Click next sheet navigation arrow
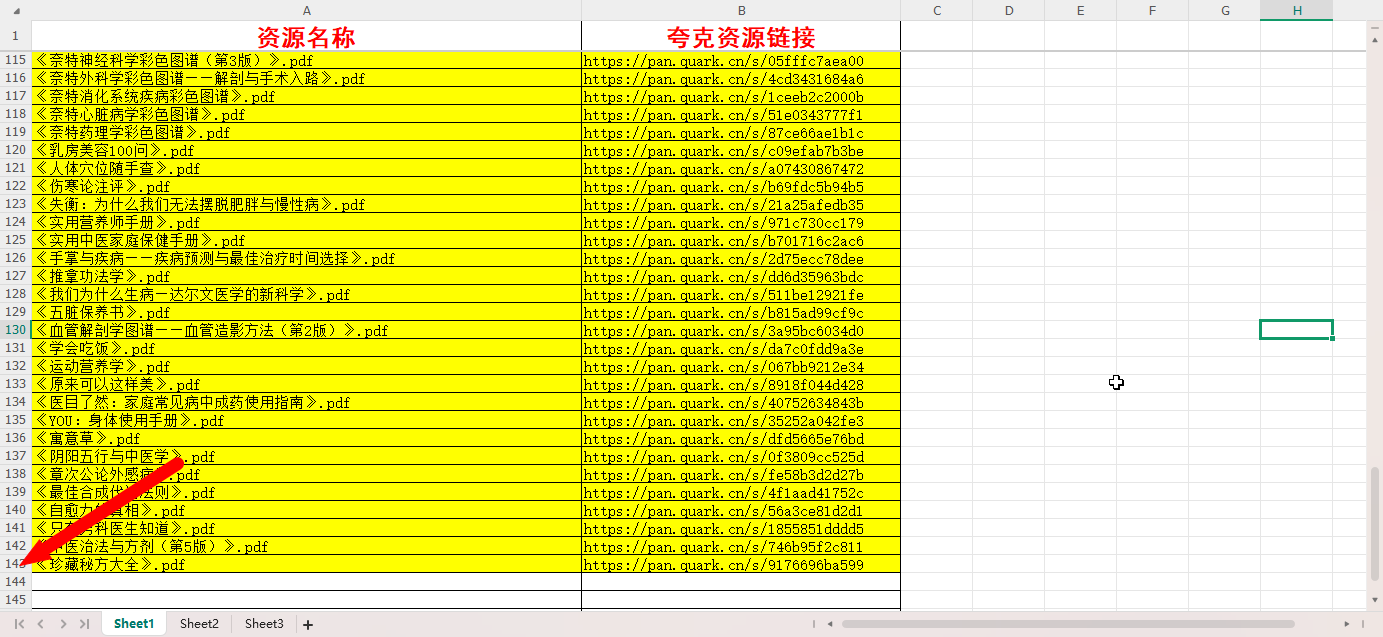 tap(63, 624)
